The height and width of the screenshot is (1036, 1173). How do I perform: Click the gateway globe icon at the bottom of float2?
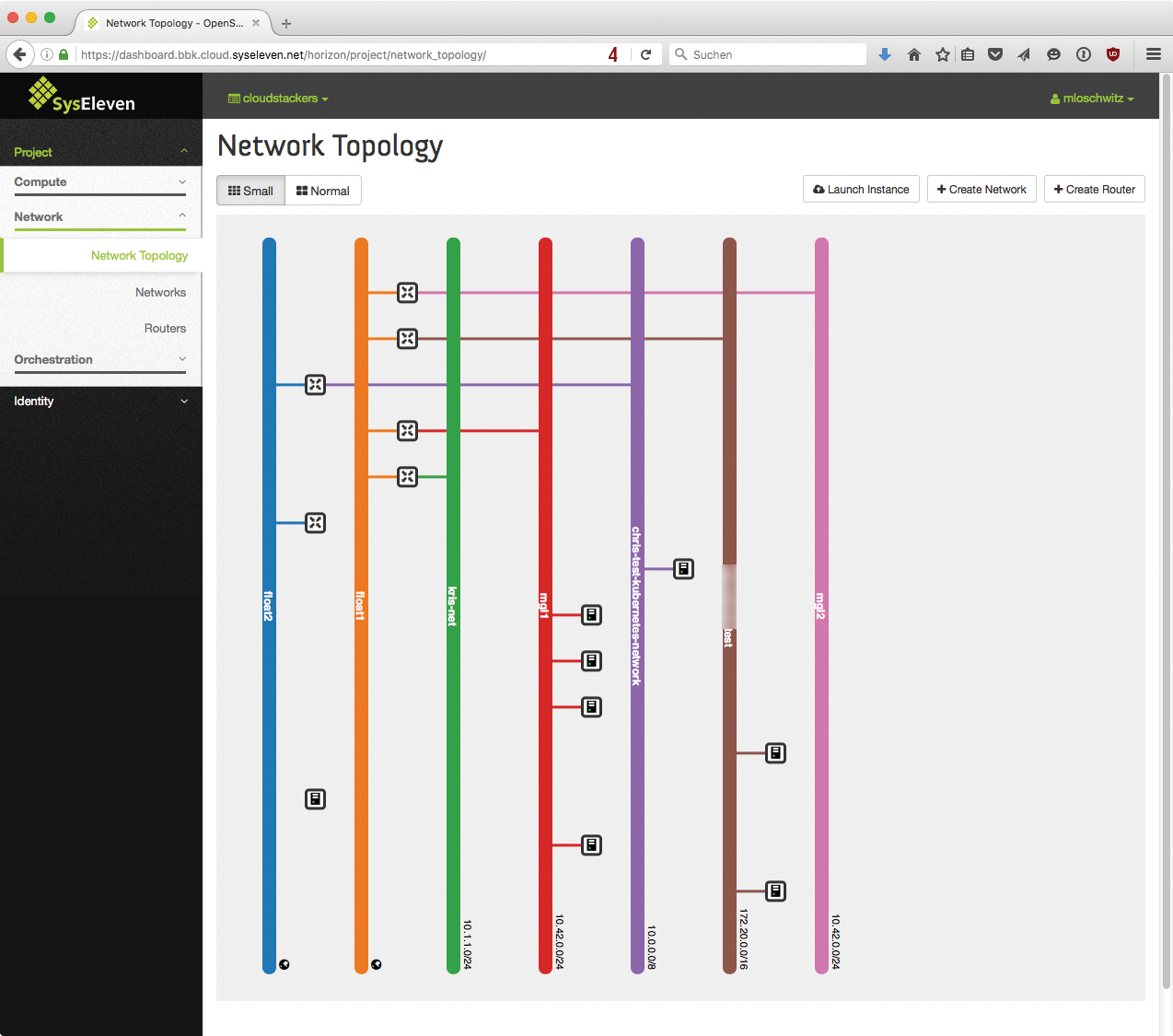coord(284,964)
